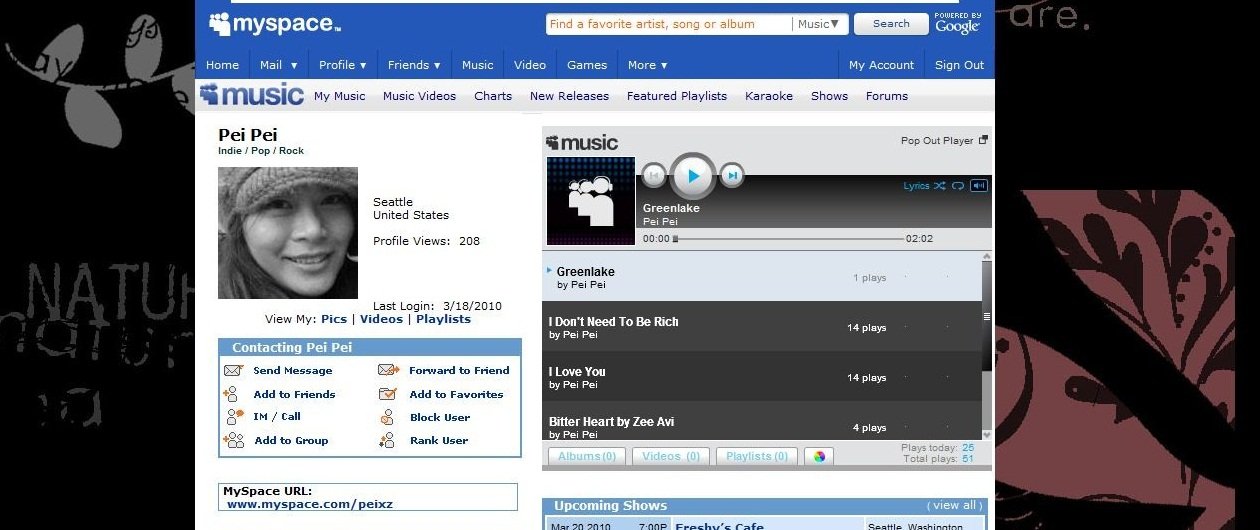Open My Account
This screenshot has height=530, width=1260.
pyautogui.click(x=881, y=65)
